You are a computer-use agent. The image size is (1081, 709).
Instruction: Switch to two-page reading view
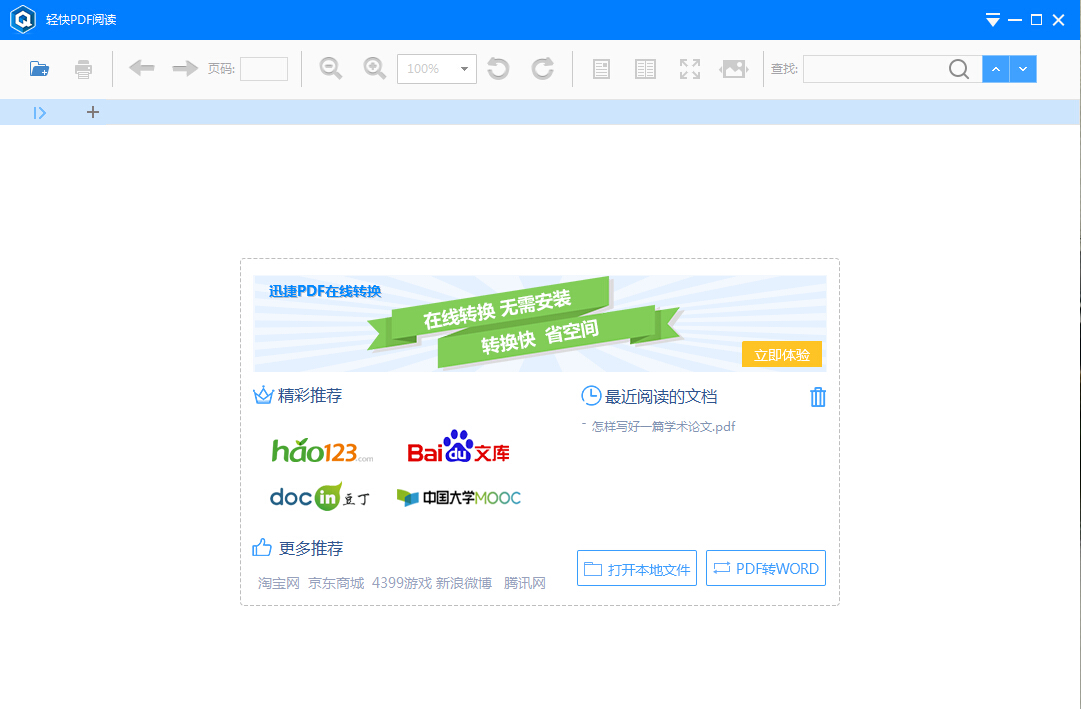(644, 68)
